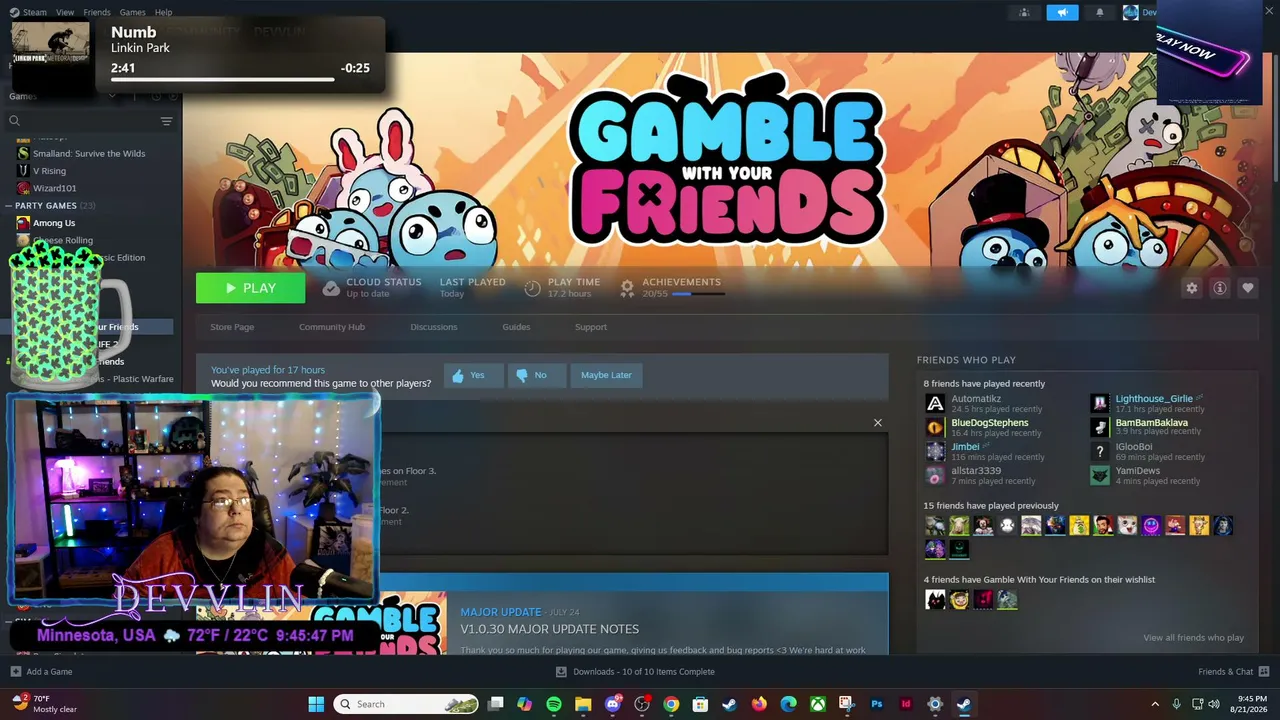Click View all friends who play
This screenshot has width=1280, height=720.
1193,638
